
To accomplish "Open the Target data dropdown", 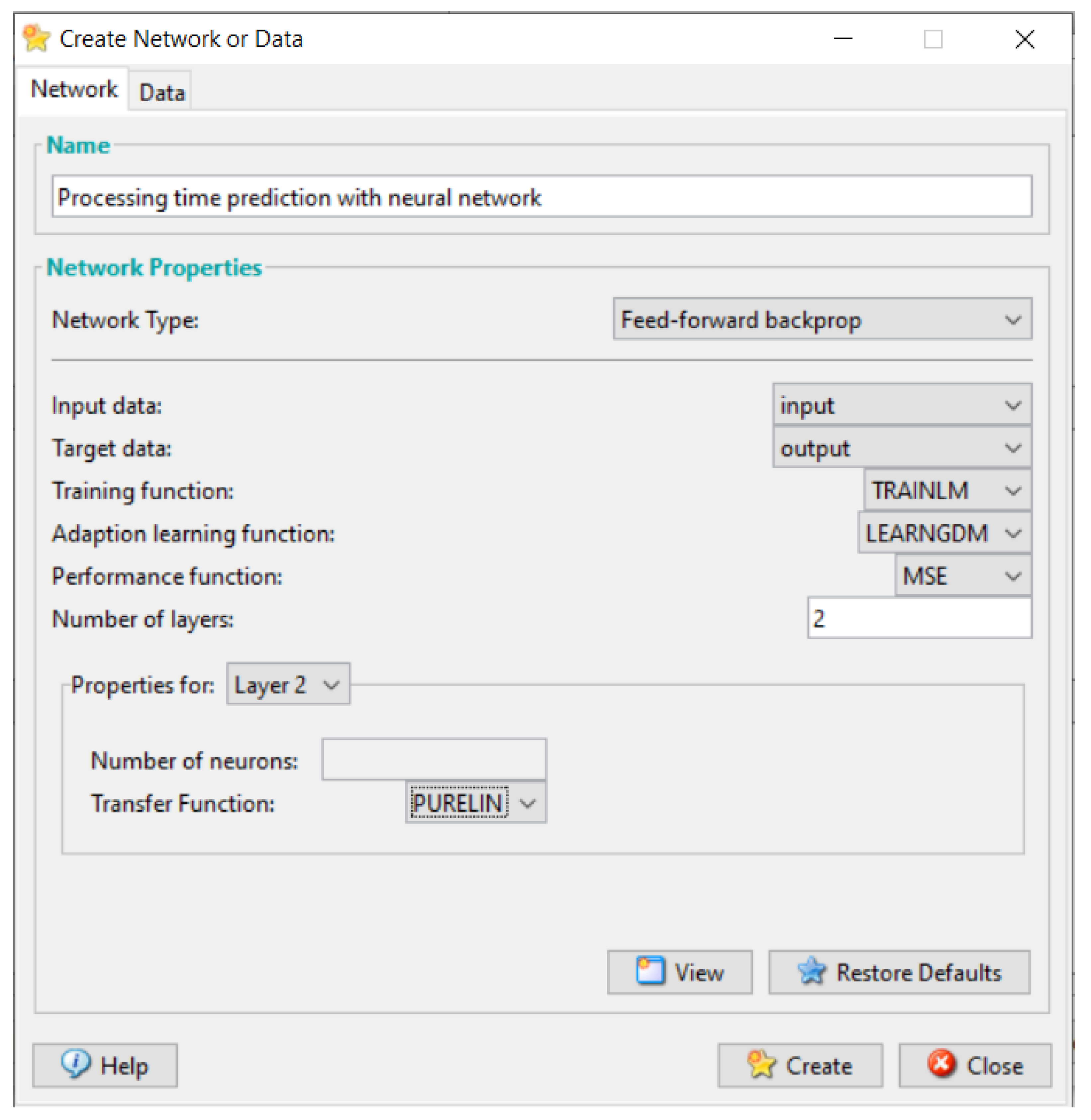I will (x=902, y=448).
